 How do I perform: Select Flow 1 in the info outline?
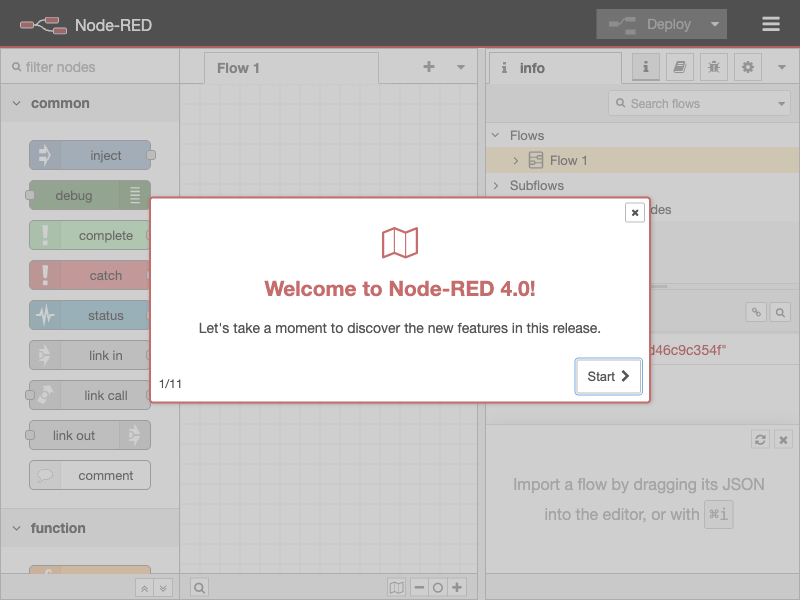643,161
